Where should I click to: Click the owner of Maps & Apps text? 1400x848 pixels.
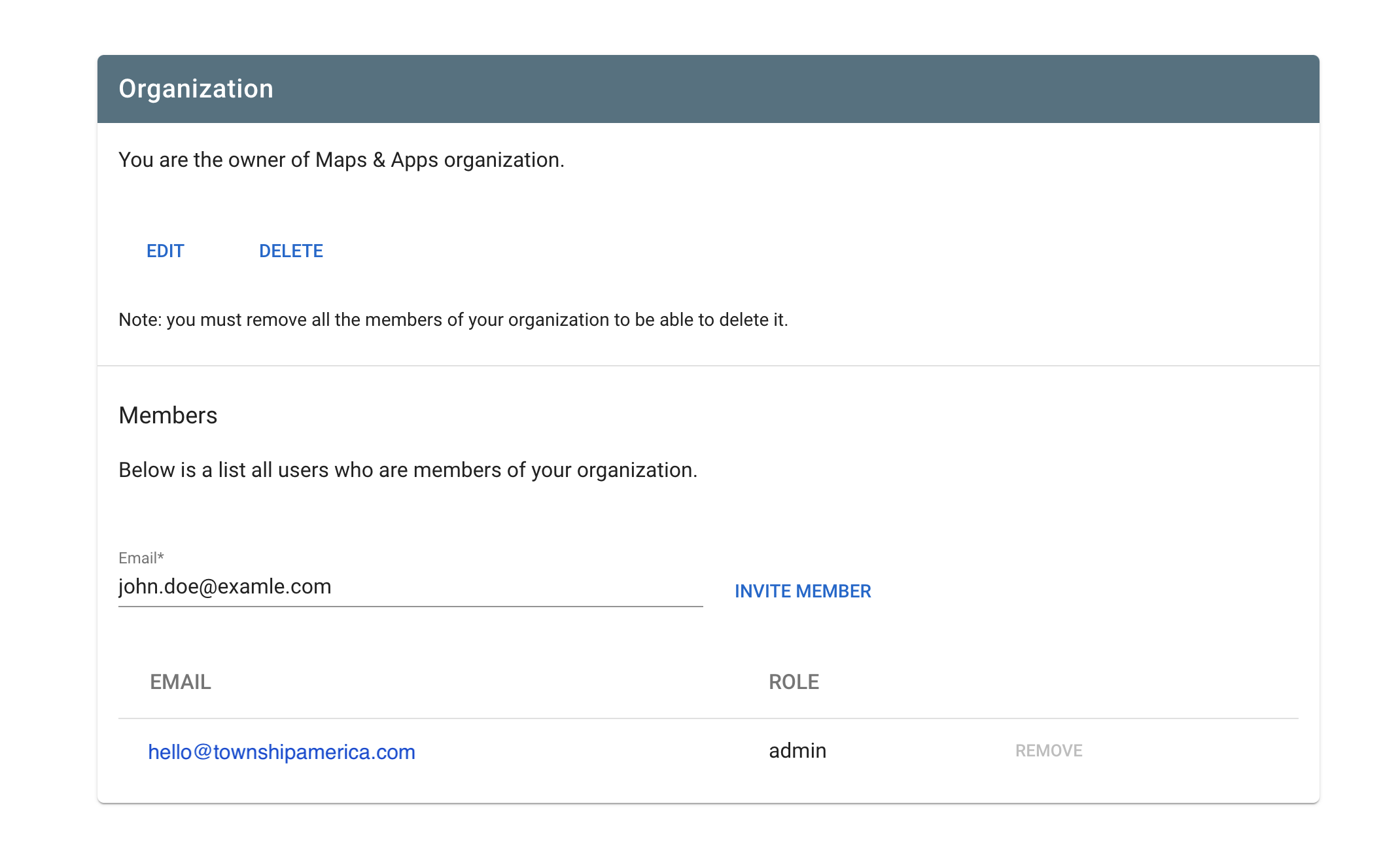click(341, 160)
